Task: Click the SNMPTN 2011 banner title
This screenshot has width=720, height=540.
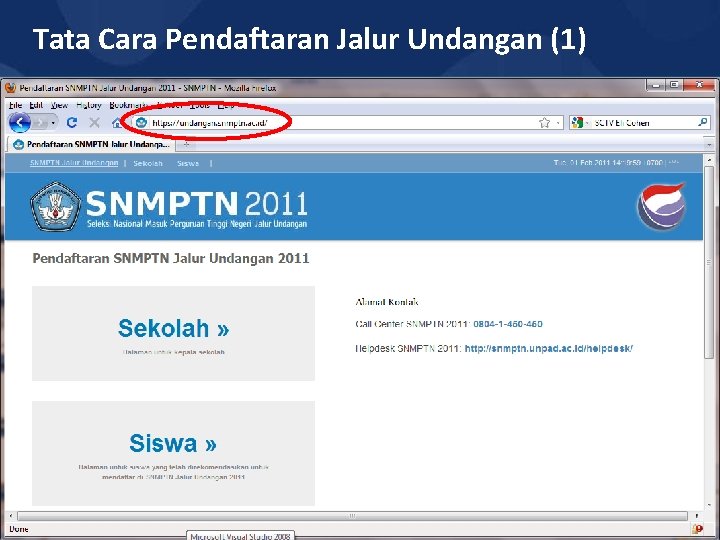Action: (197, 204)
